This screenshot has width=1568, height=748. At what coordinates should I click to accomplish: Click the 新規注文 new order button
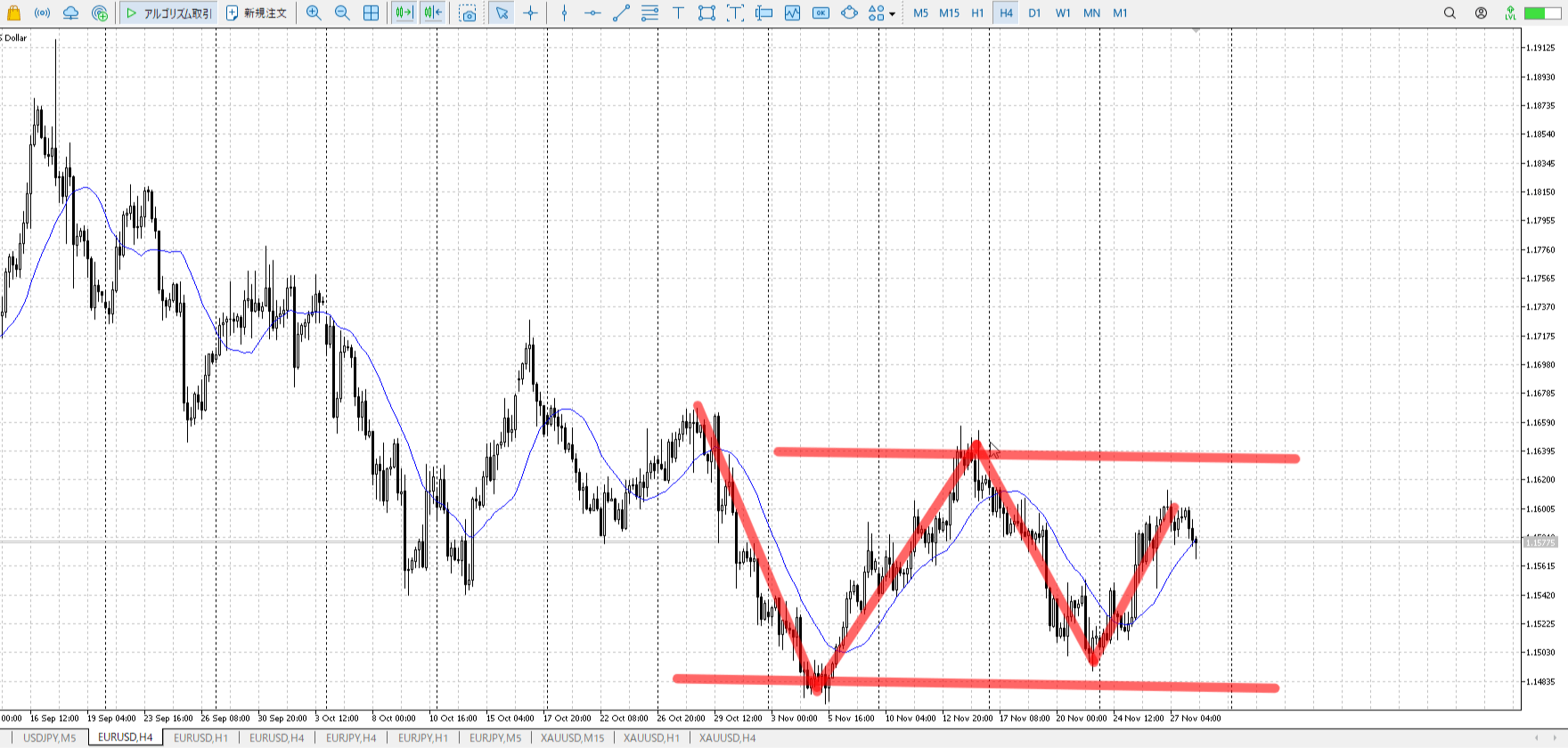coord(257,12)
